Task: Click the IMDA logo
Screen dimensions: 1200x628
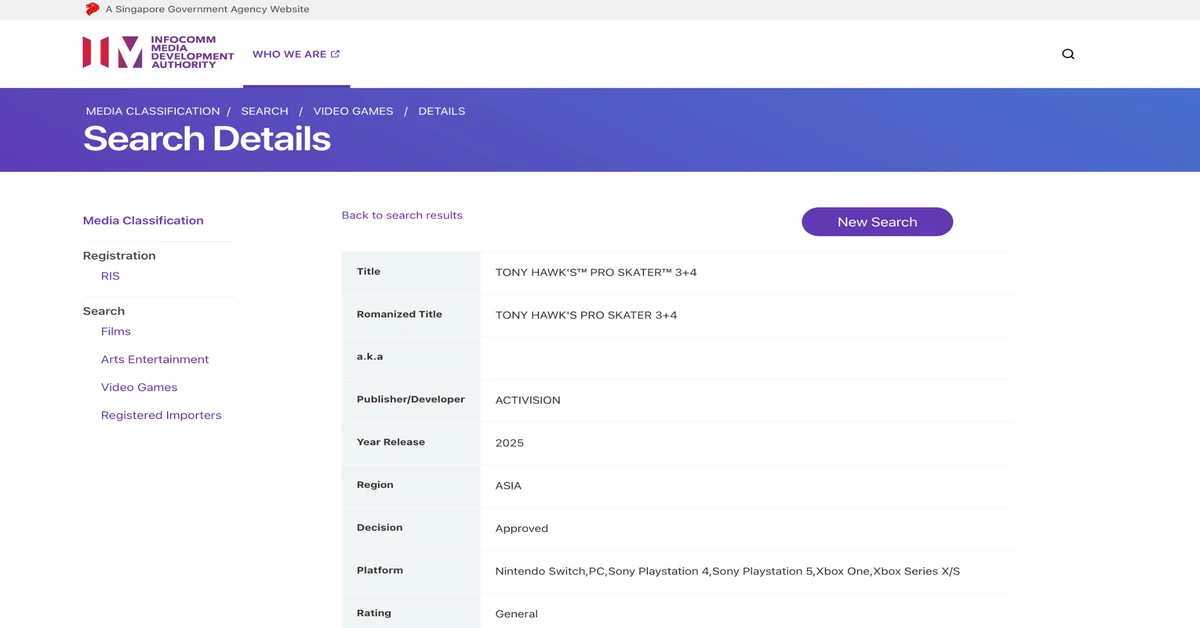Action: [158, 52]
